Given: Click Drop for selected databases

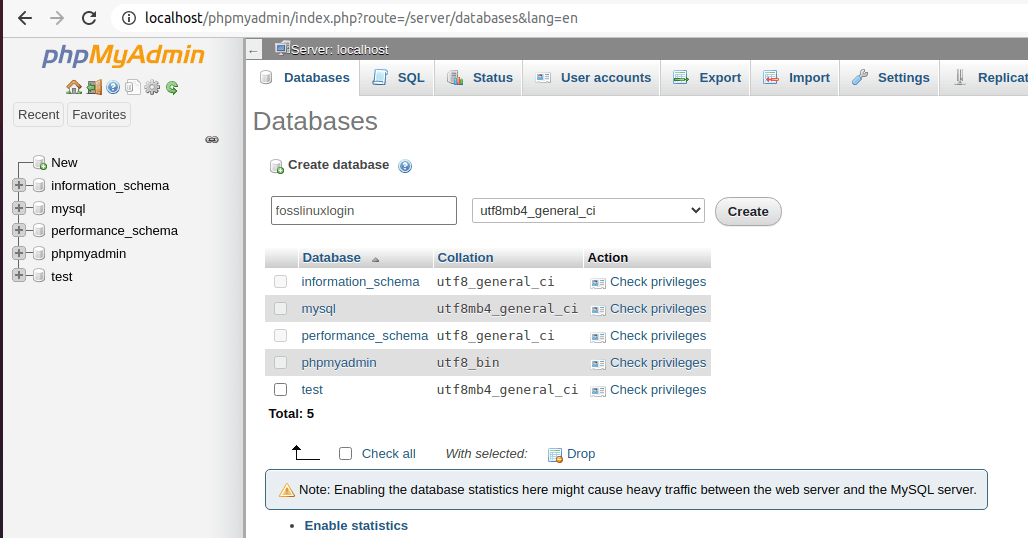Looking at the screenshot, I should [572, 453].
